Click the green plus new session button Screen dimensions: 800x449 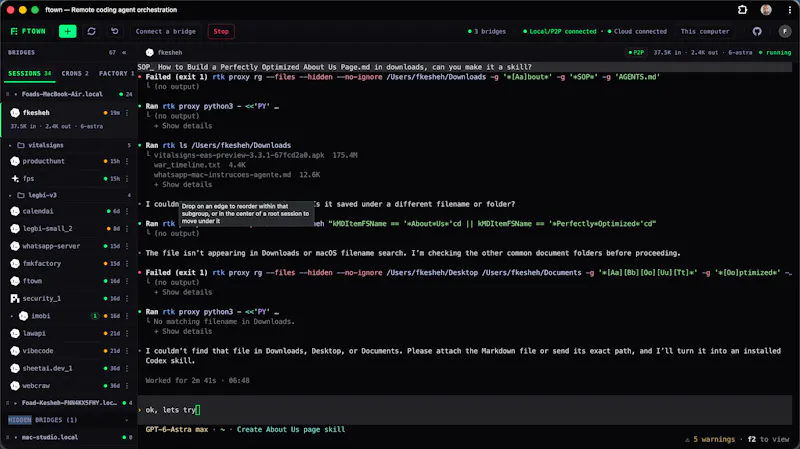coord(67,31)
